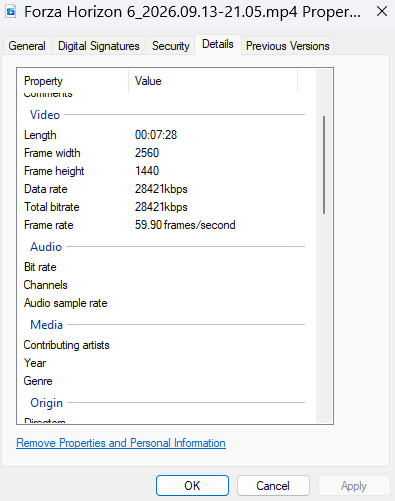Click the Apply button
This screenshot has height=501, width=395.
(354, 486)
